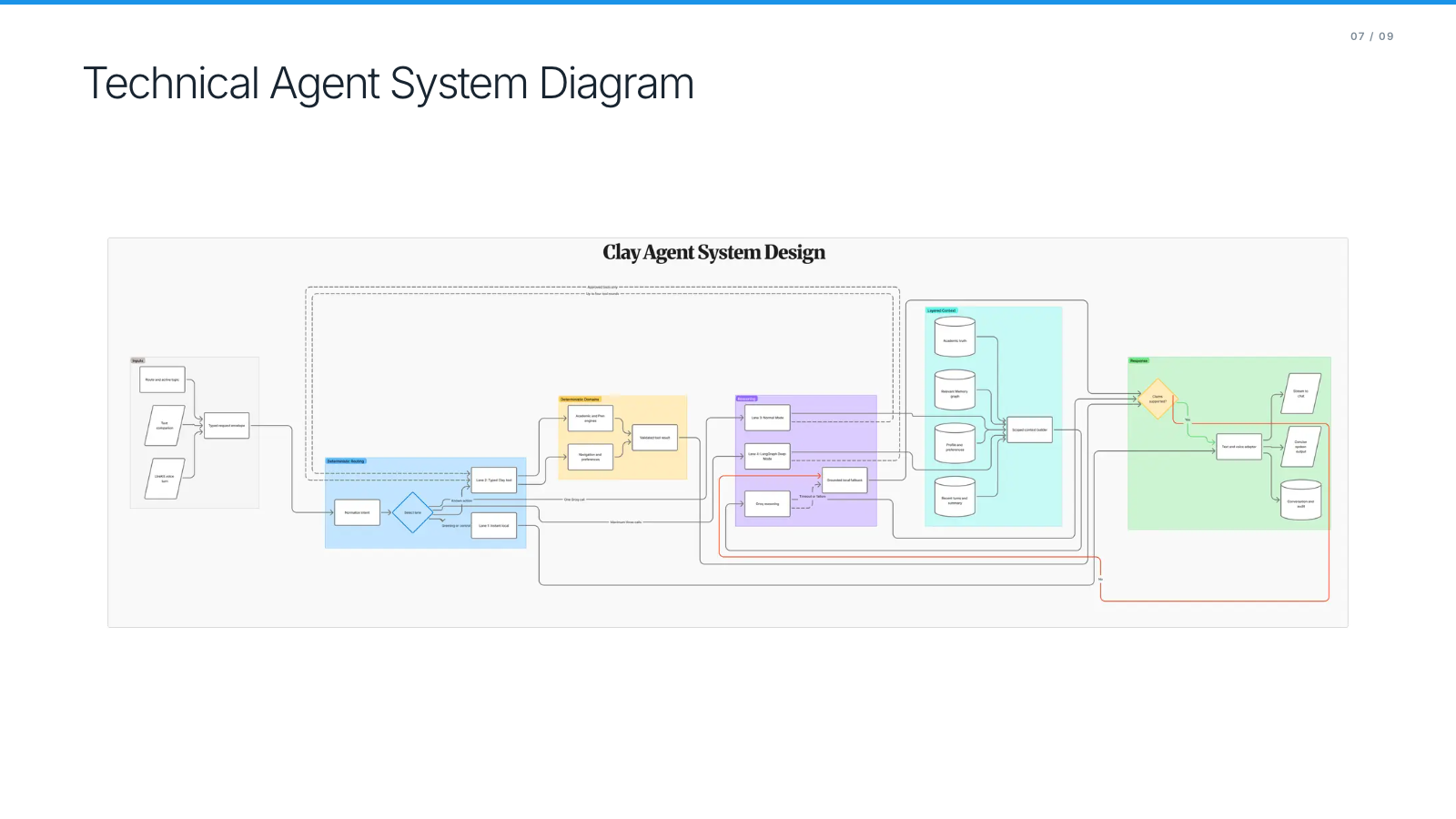1456x819 pixels.
Task: Select the "LiveKit voice turn" input shape
Action: tap(165, 479)
